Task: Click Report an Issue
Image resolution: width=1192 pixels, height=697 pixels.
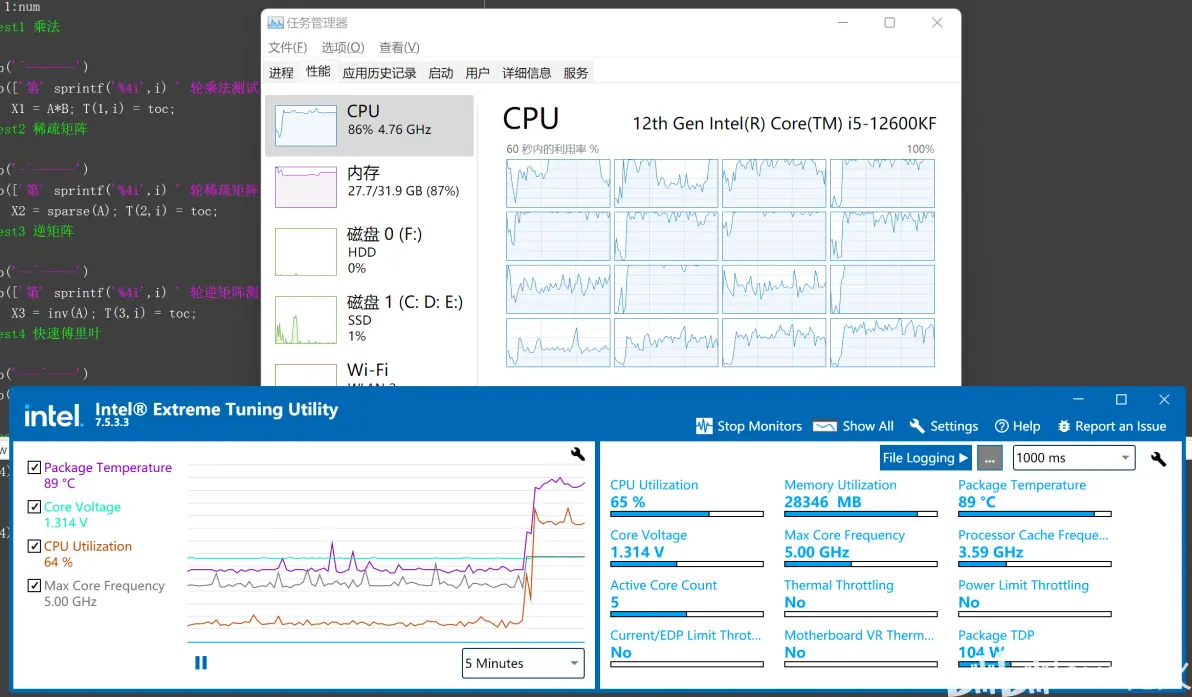Action: pyautogui.click(x=1111, y=426)
